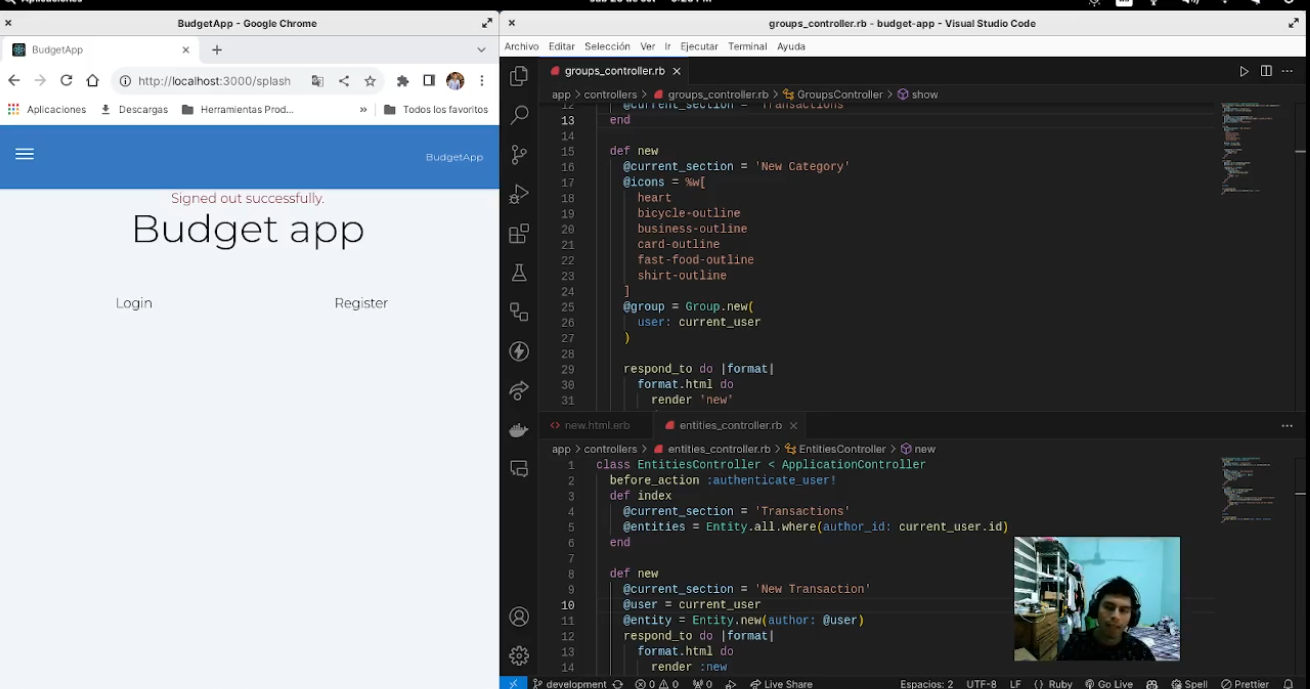Viewport: 1310px width, 689px height.
Task: Open the Herramientas Prod bookmark folder
Action: pos(238,109)
